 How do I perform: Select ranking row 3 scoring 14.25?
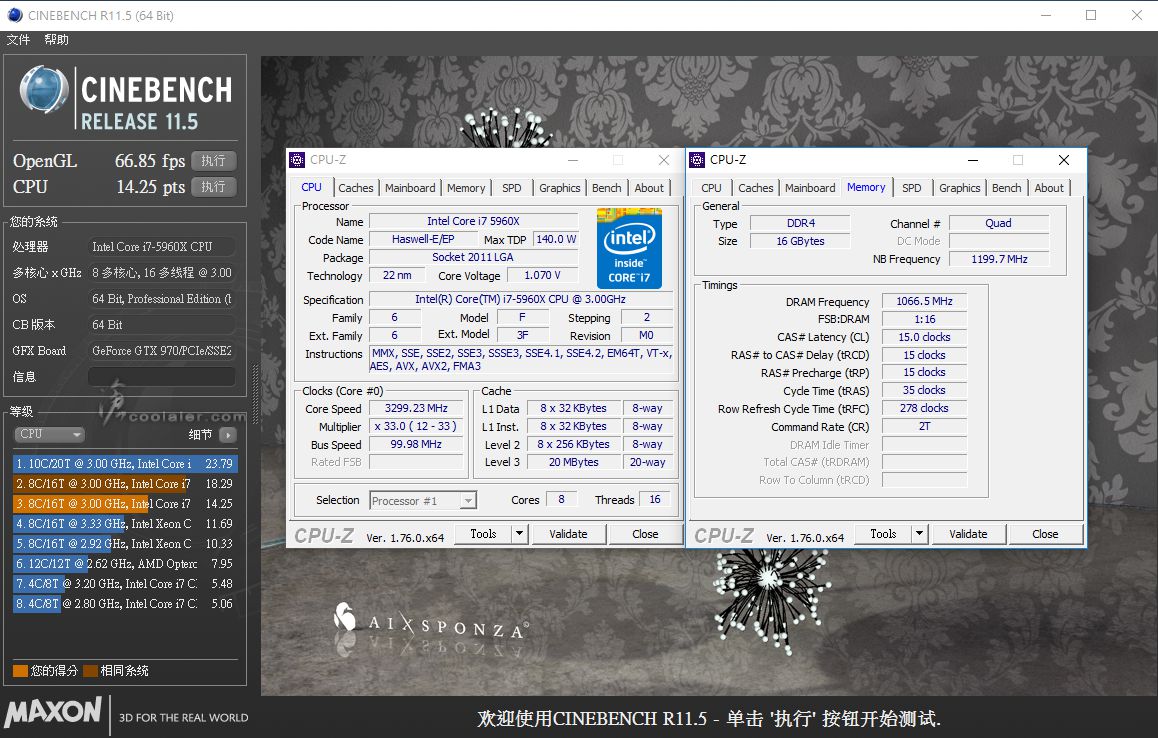pos(125,504)
